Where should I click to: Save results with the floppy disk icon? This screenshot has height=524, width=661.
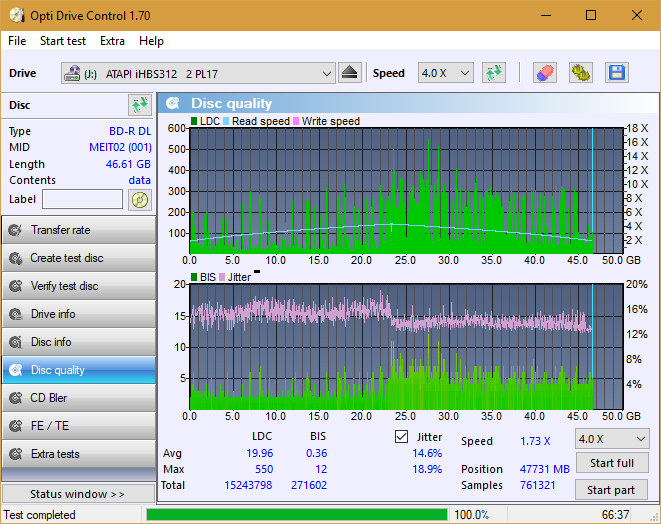click(x=617, y=73)
